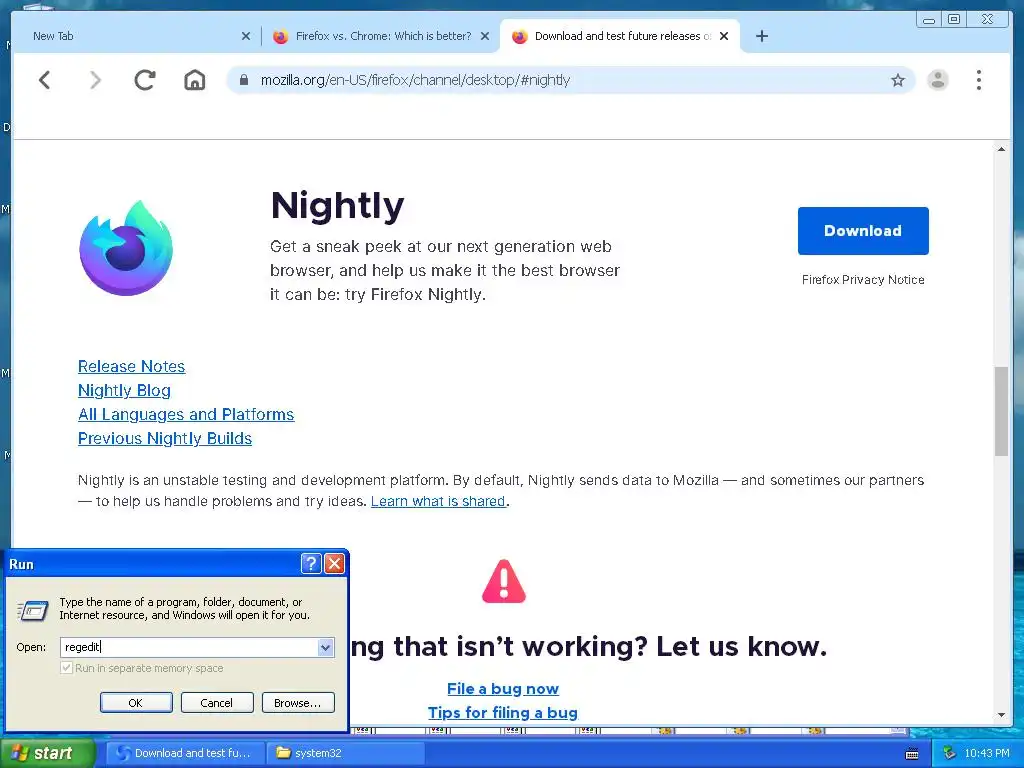Reload the page with the refresh icon

point(144,80)
